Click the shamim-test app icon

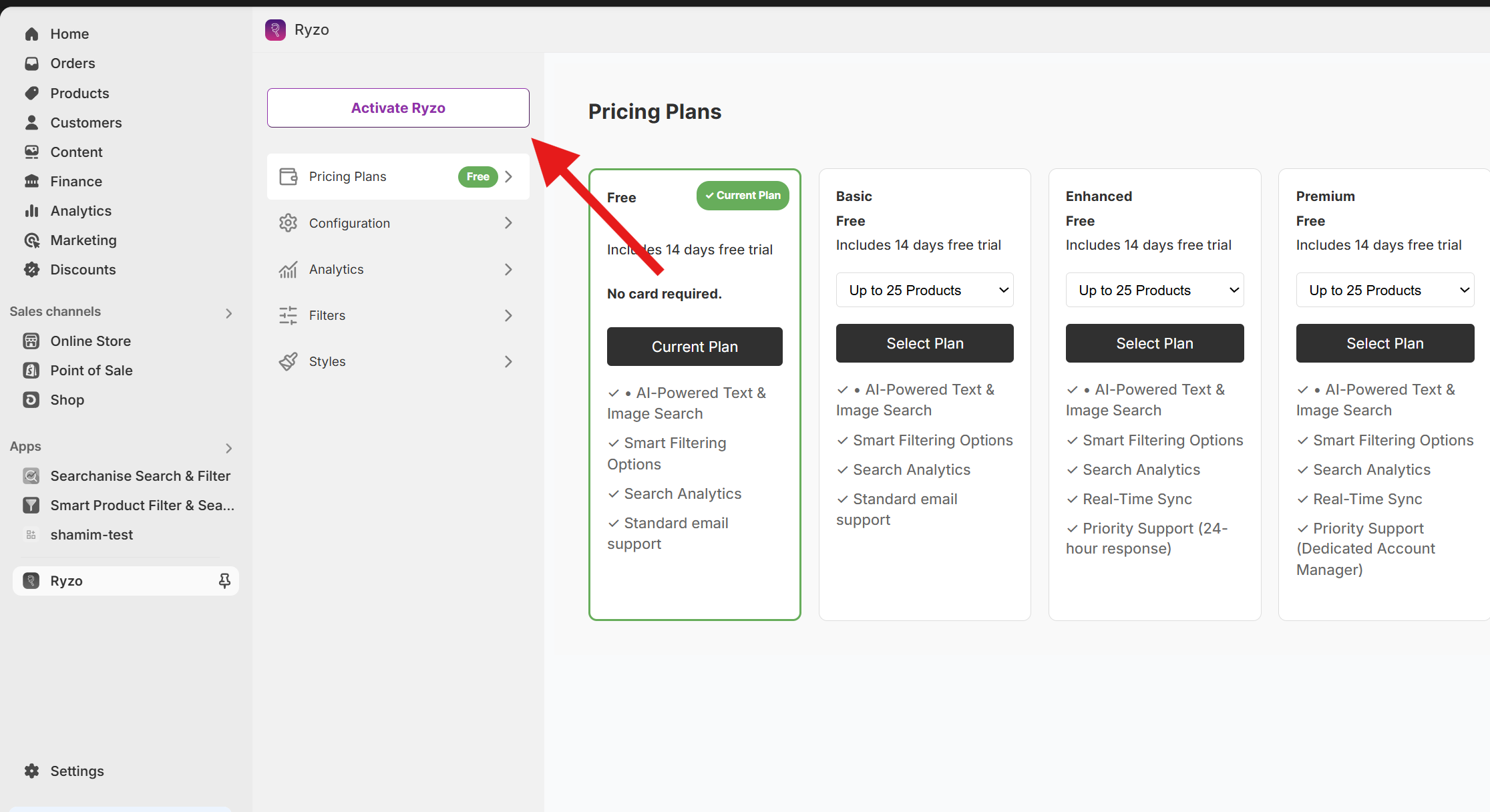(31, 535)
